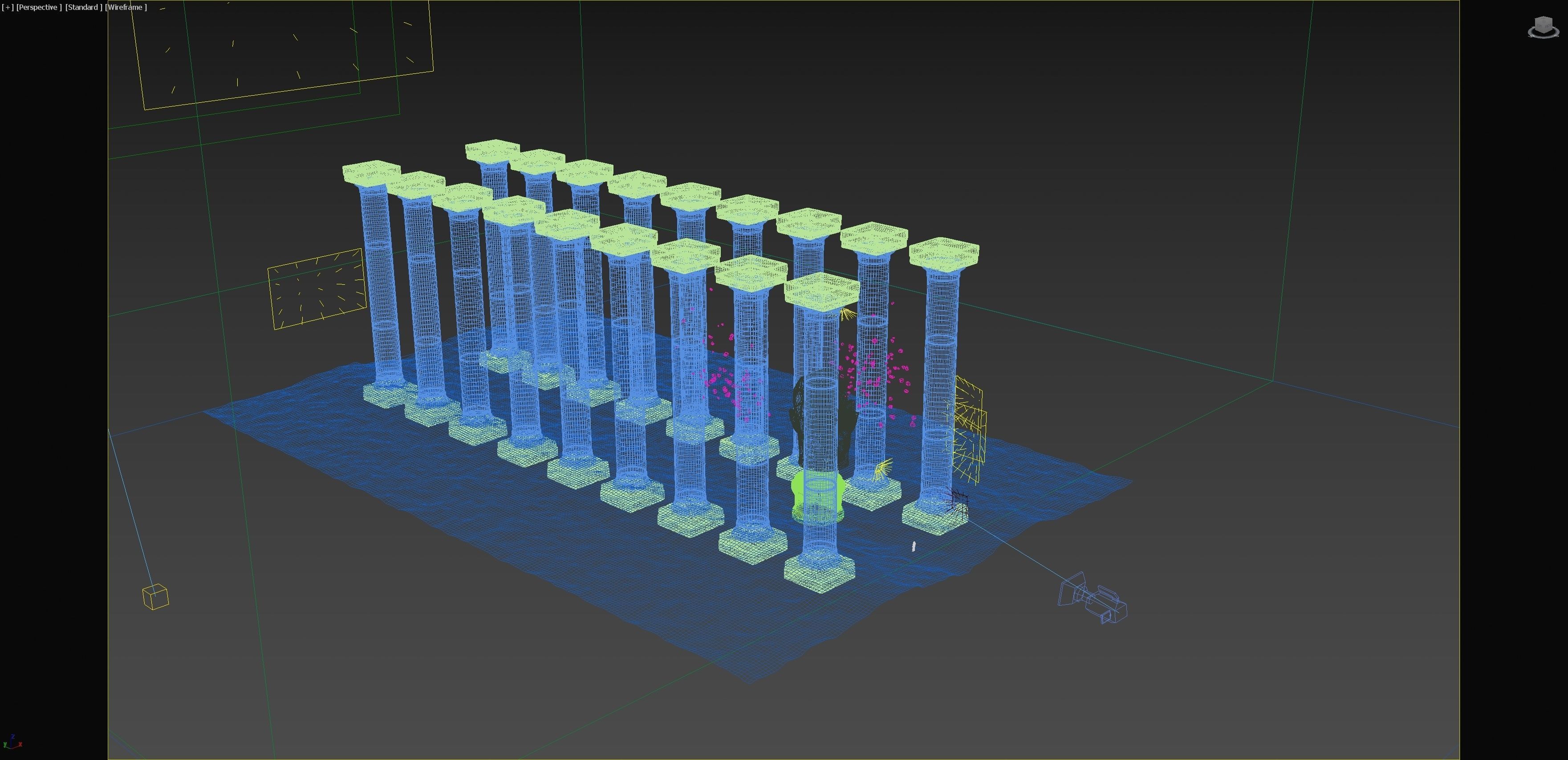Image resolution: width=1568 pixels, height=760 pixels.
Task: Select the small yellow cube light target
Action: pyautogui.click(x=155, y=596)
